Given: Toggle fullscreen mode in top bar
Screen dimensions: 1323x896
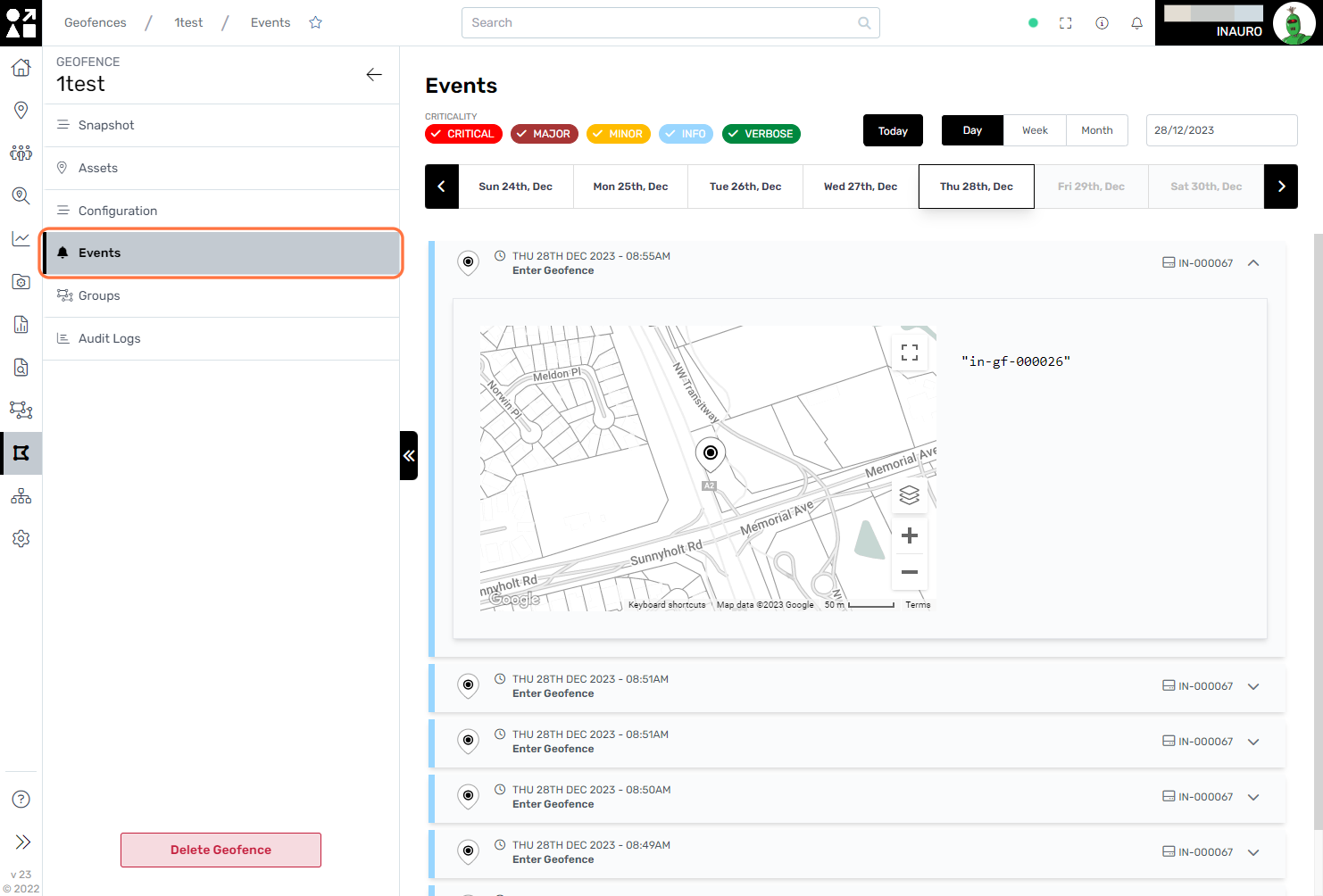Looking at the screenshot, I should click(1065, 23).
